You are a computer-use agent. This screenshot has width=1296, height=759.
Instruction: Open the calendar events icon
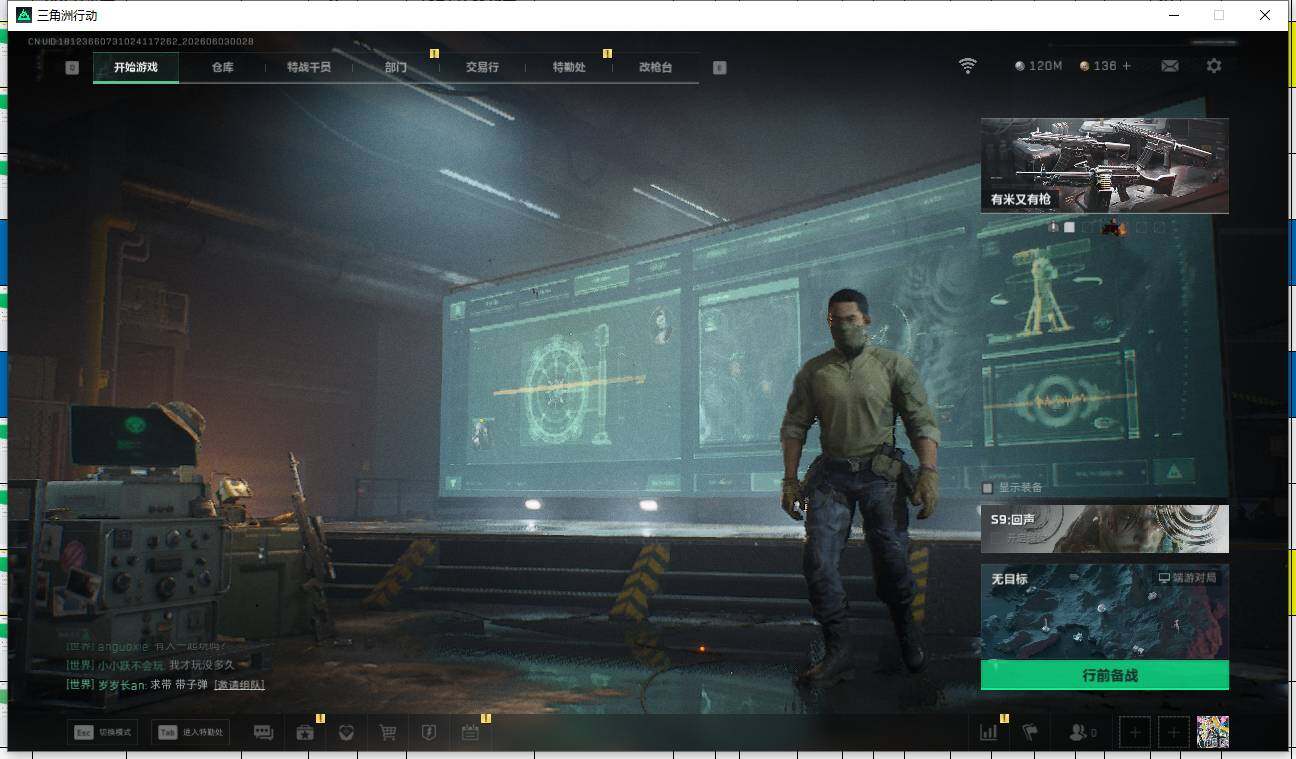coord(470,733)
